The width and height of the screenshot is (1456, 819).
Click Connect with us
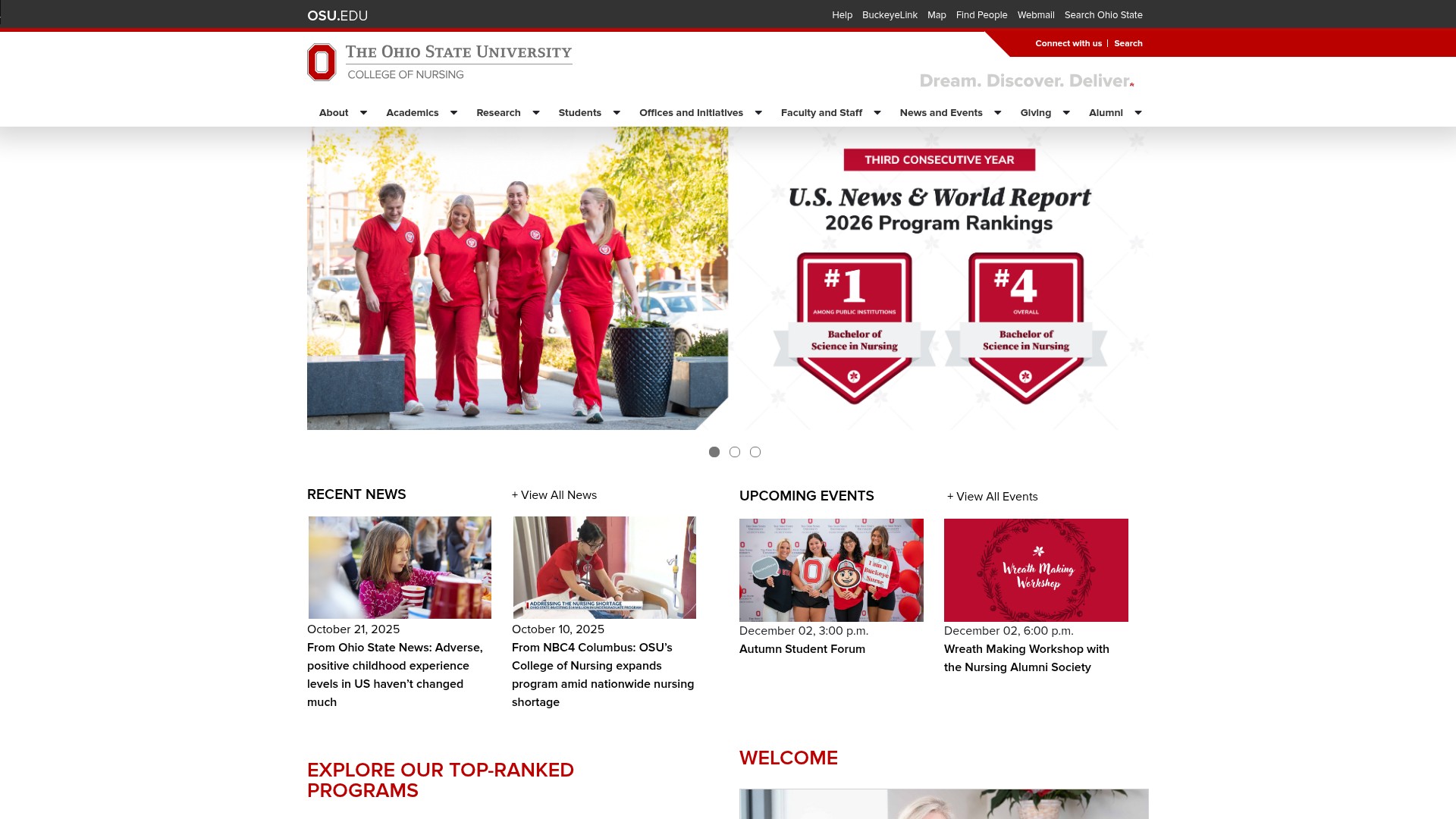coord(1068,43)
